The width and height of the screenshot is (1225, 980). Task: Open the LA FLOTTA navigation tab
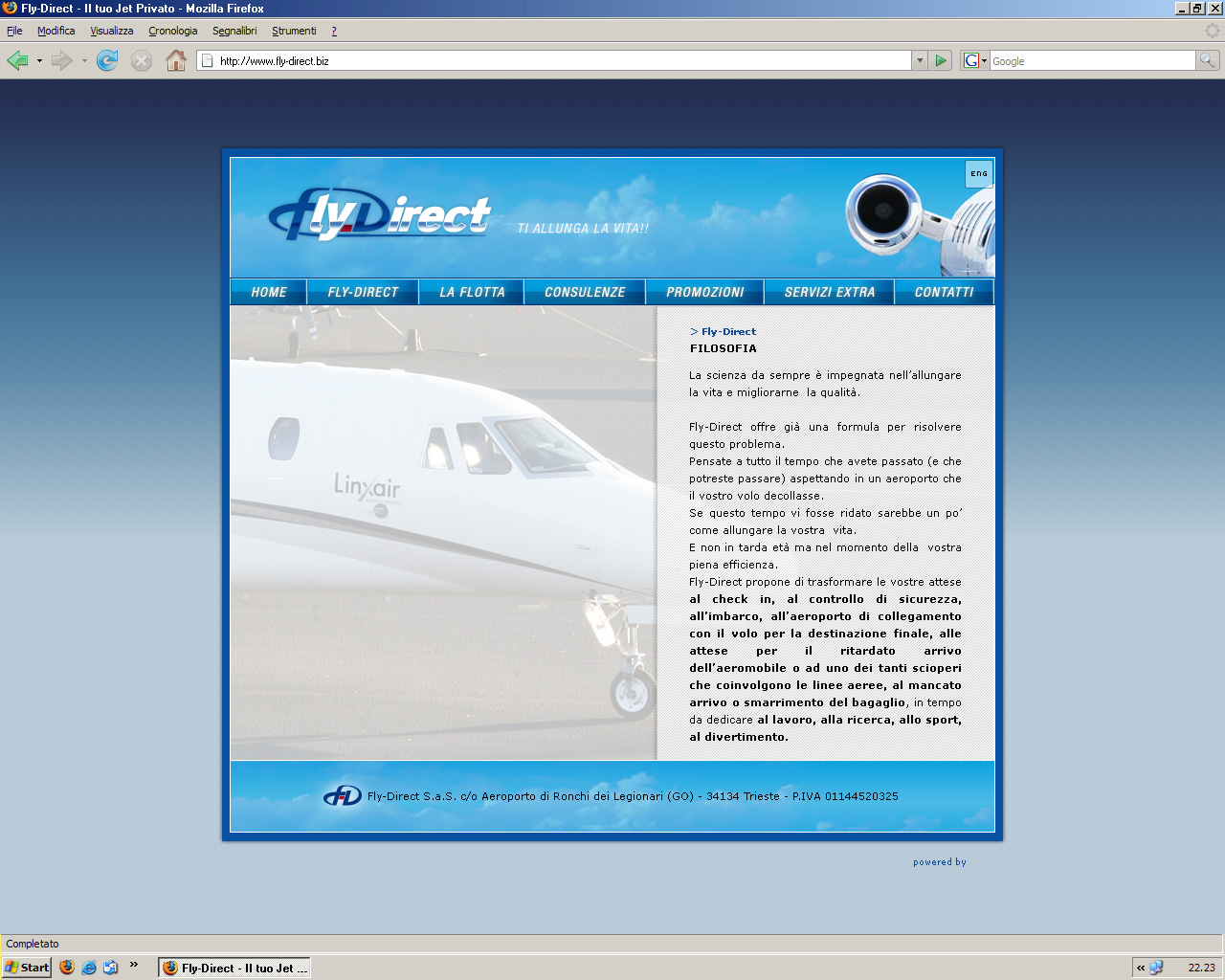(472, 292)
